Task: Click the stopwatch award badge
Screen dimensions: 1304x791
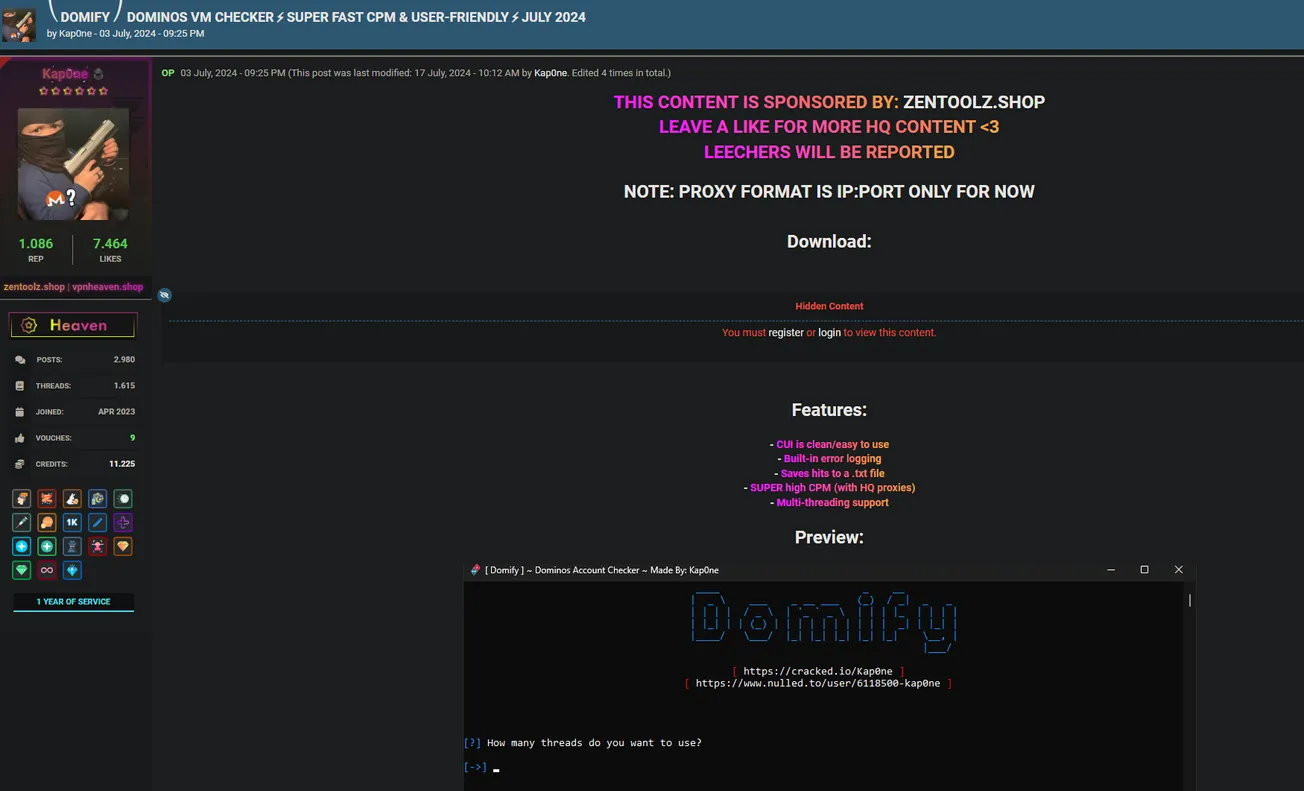Action: [x=121, y=498]
